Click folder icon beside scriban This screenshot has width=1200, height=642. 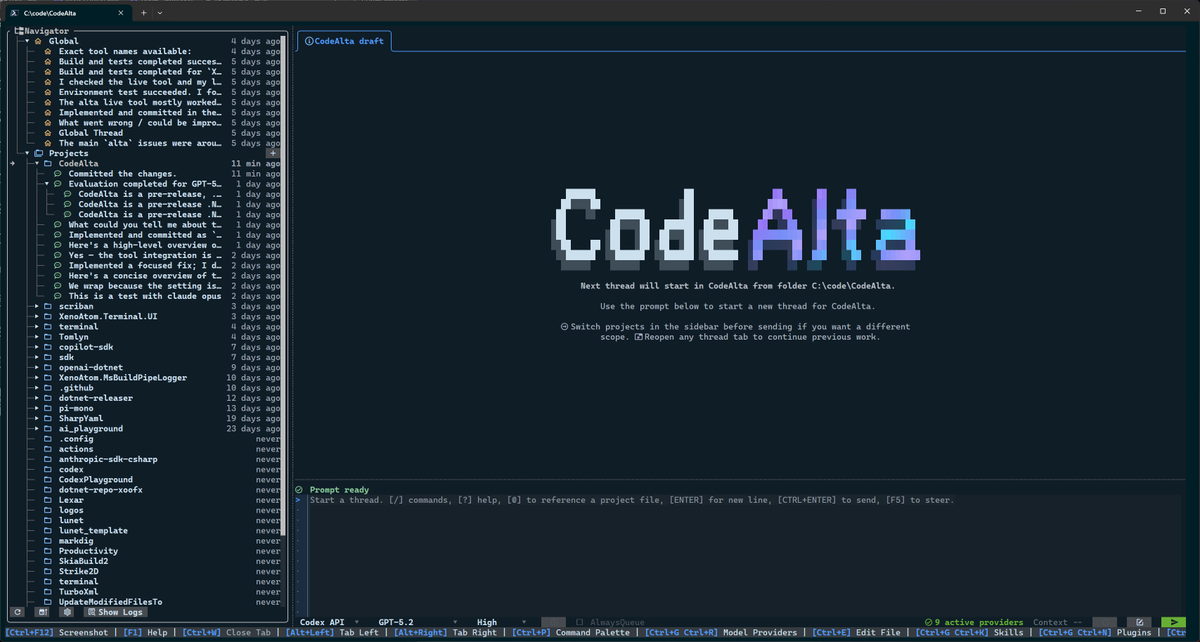pyautogui.click(x=48, y=306)
